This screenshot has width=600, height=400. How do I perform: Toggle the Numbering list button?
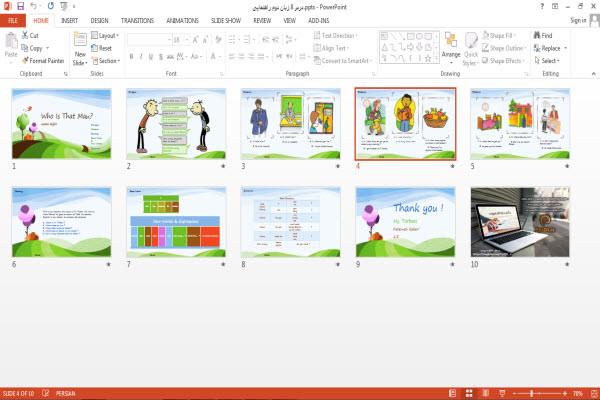coord(247,39)
